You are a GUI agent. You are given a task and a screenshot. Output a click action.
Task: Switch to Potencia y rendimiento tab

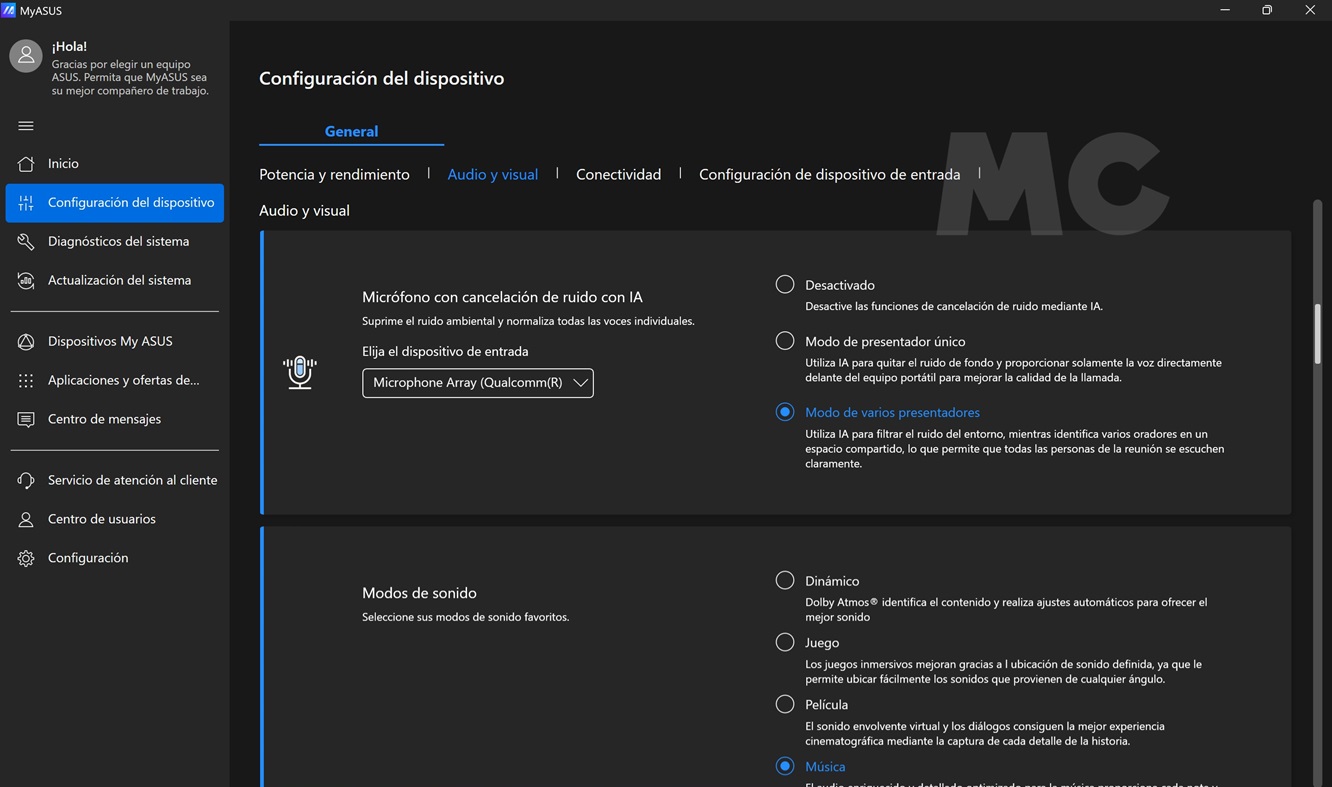pos(334,175)
